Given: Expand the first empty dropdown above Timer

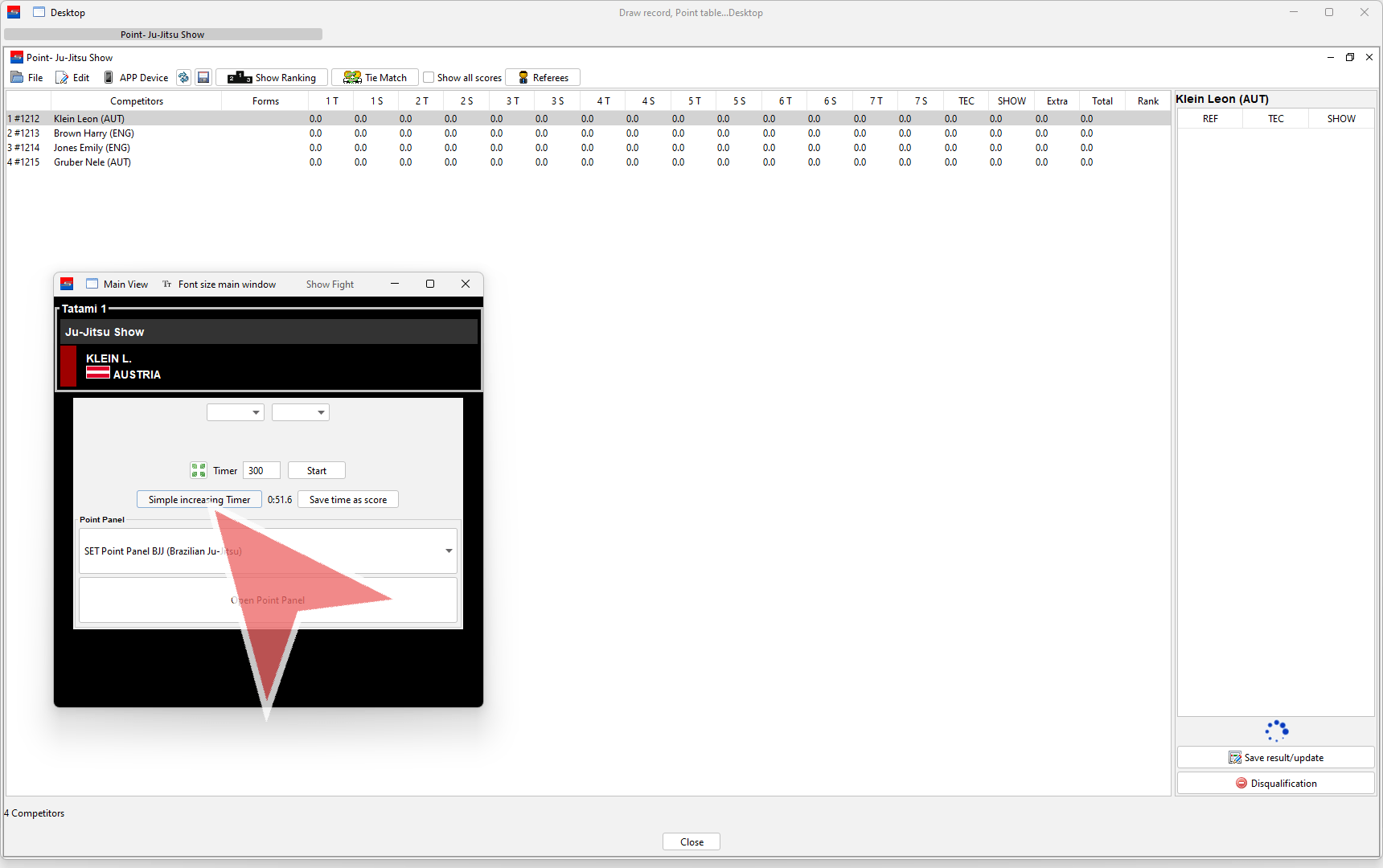Looking at the screenshot, I should [236, 412].
